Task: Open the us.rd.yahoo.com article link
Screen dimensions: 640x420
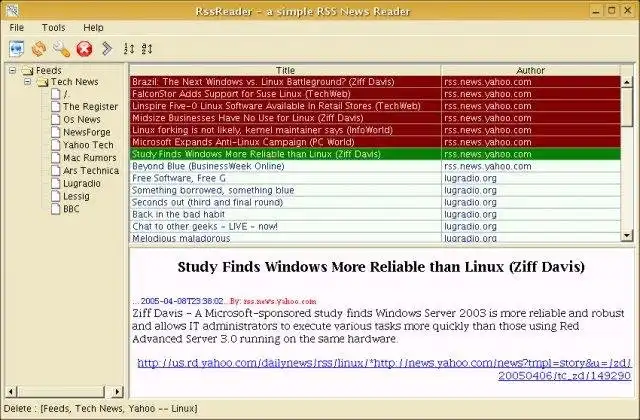Action: pyautogui.click(x=384, y=369)
